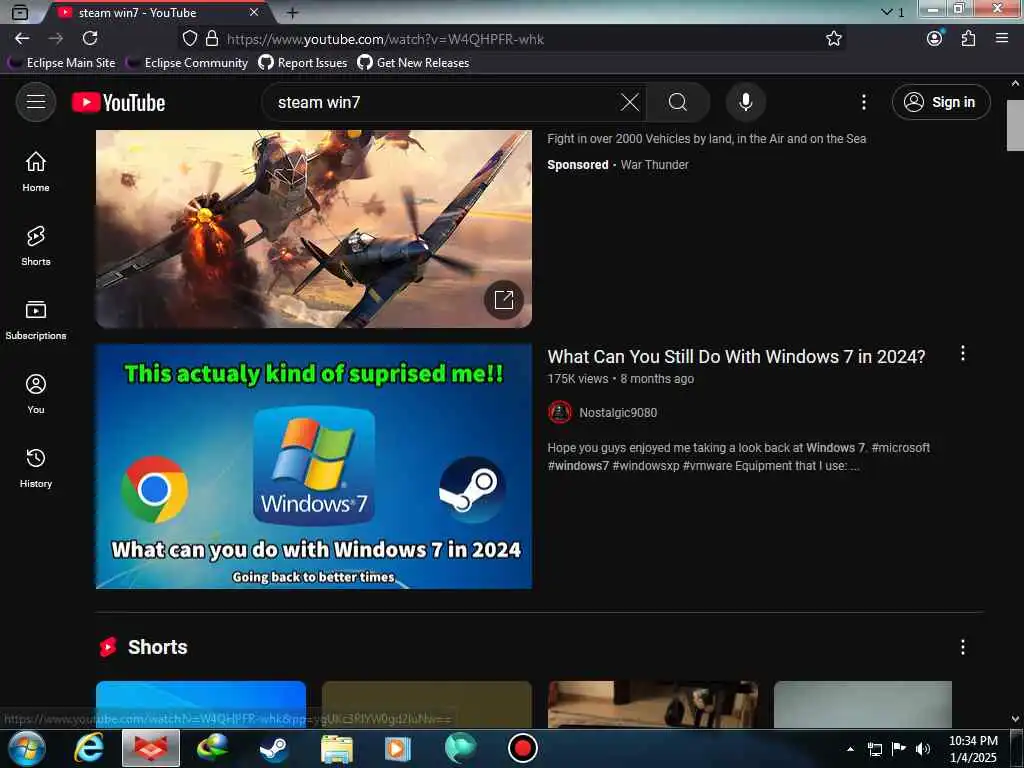Open Subscriptions in sidebar
The width and height of the screenshot is (1024, 768).
pyautogui.click(x=36, y=319)
